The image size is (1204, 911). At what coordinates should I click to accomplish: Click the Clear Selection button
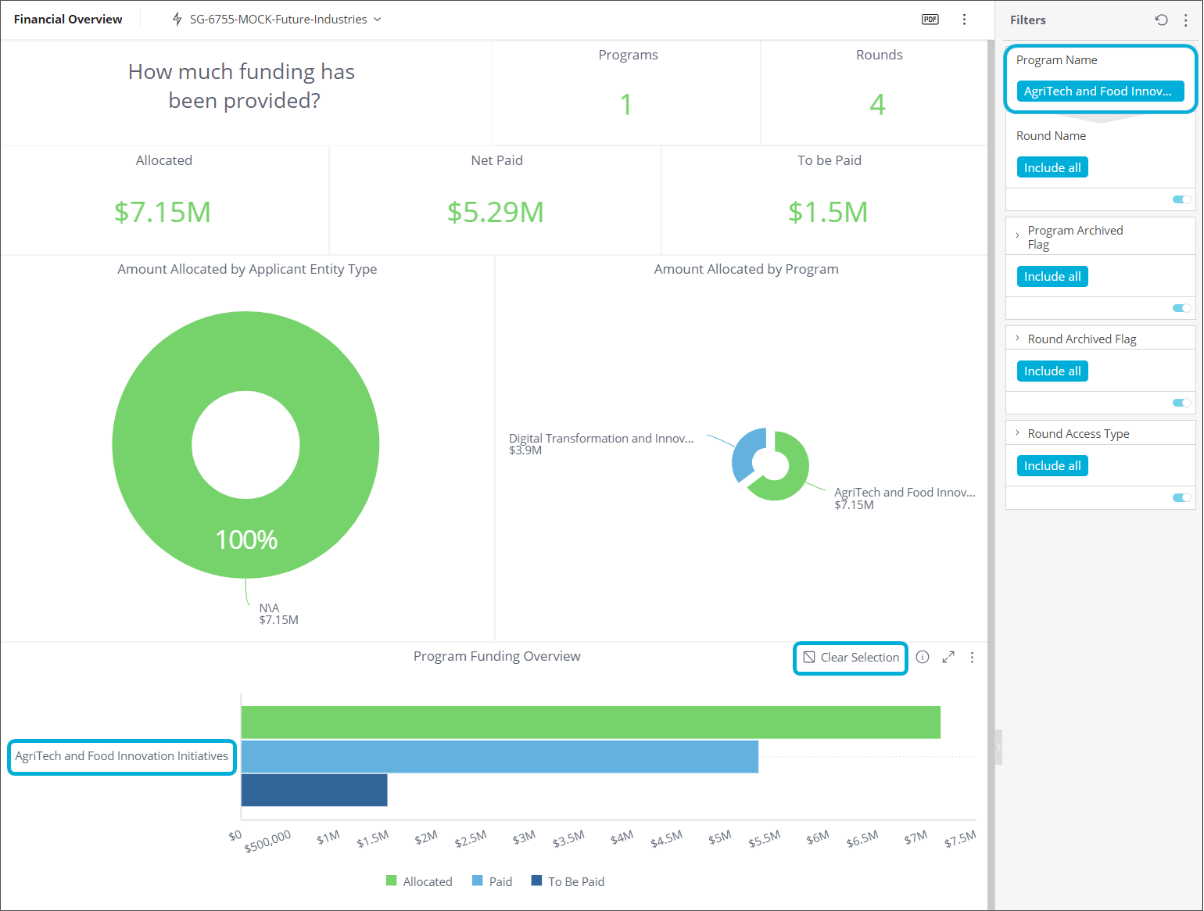click(850, 657)
